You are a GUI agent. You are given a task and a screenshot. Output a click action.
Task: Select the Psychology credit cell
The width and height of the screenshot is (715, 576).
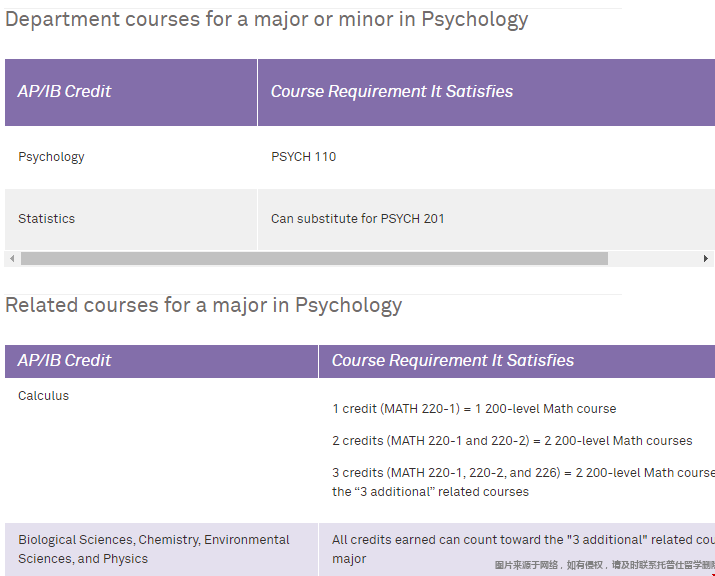[51, 156]
